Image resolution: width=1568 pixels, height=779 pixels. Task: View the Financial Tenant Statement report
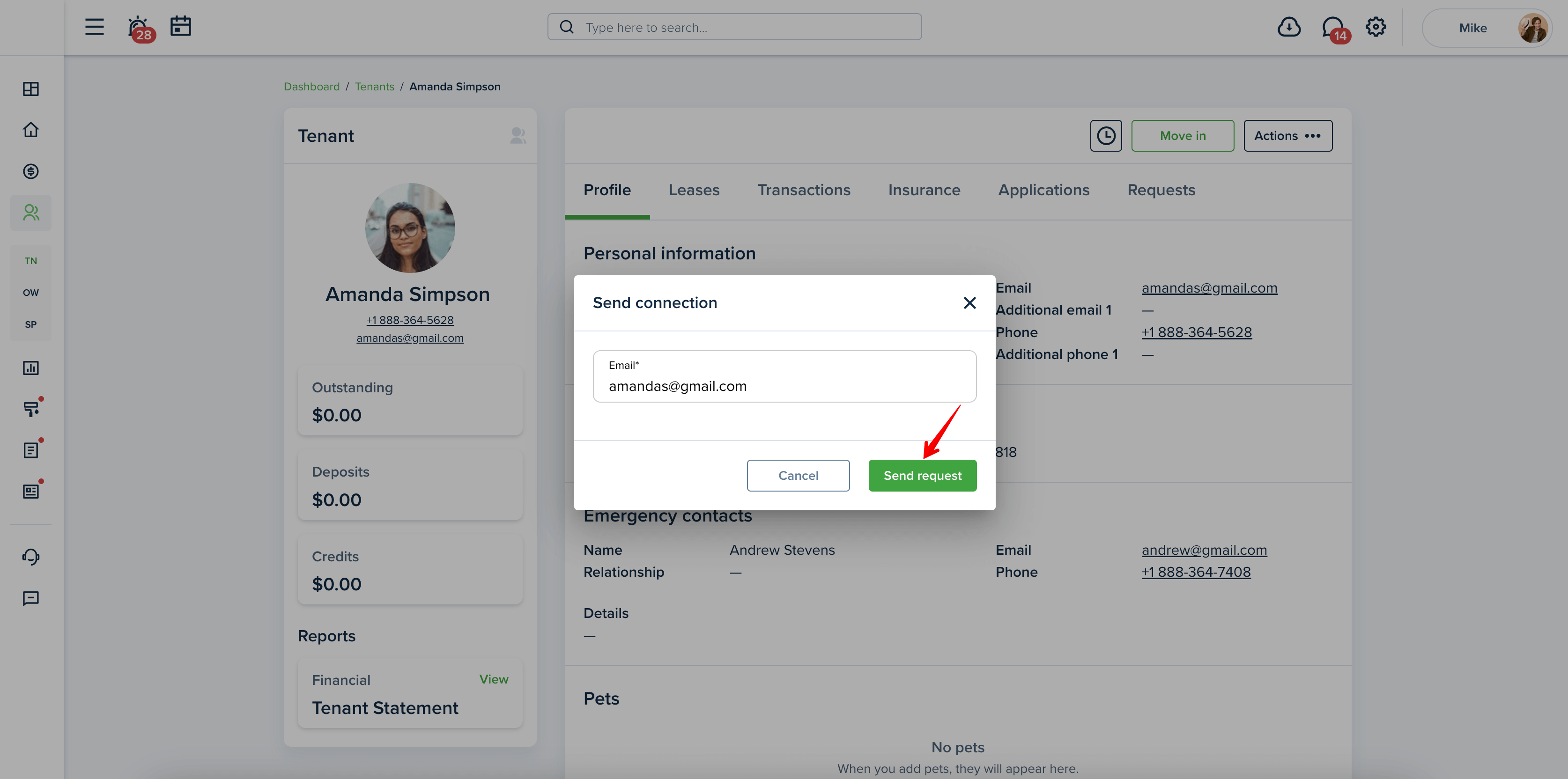click(x=493, y=679)
